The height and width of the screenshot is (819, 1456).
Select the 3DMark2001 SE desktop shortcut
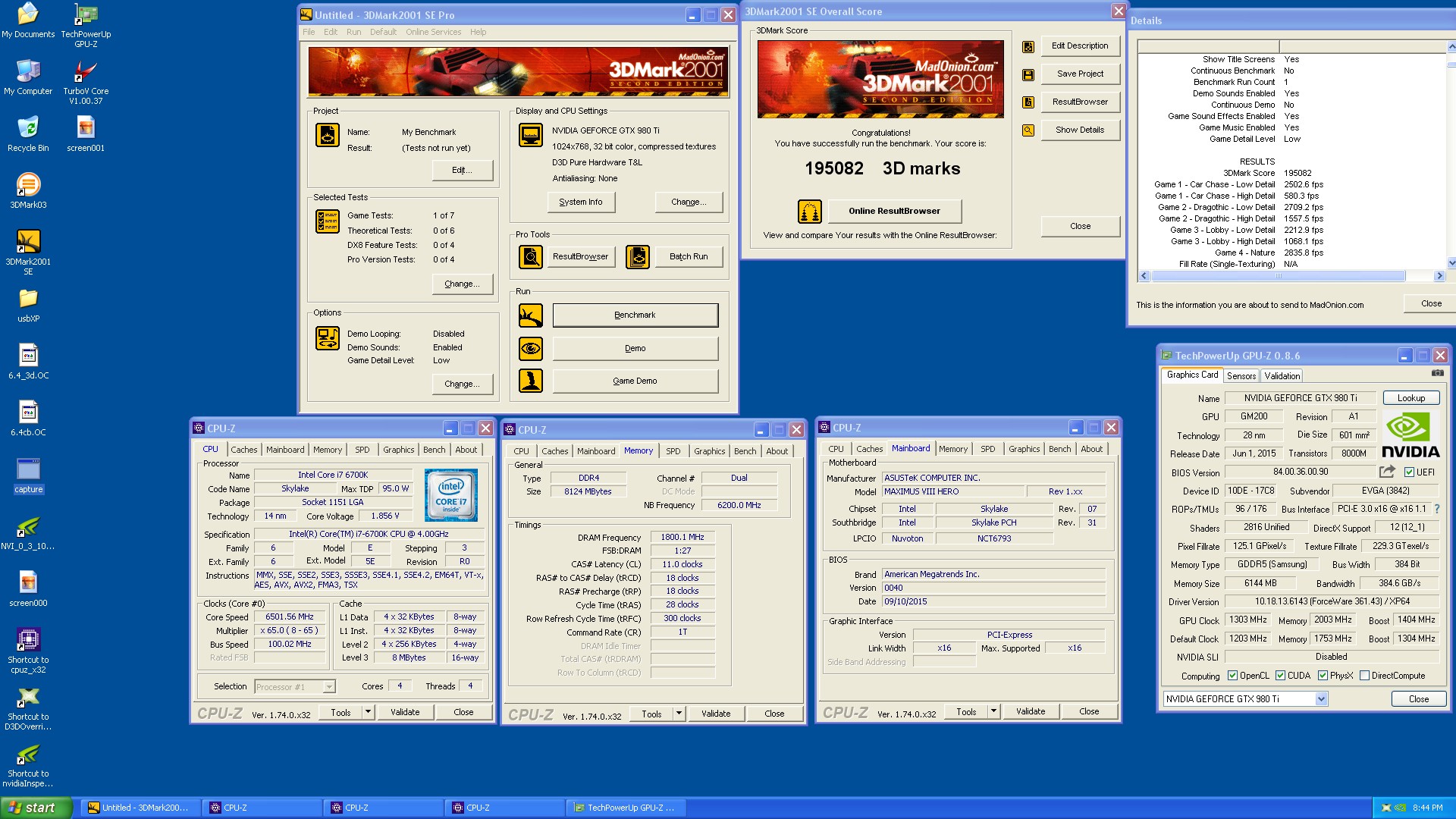pyautogui.click(x=28, y=253)
